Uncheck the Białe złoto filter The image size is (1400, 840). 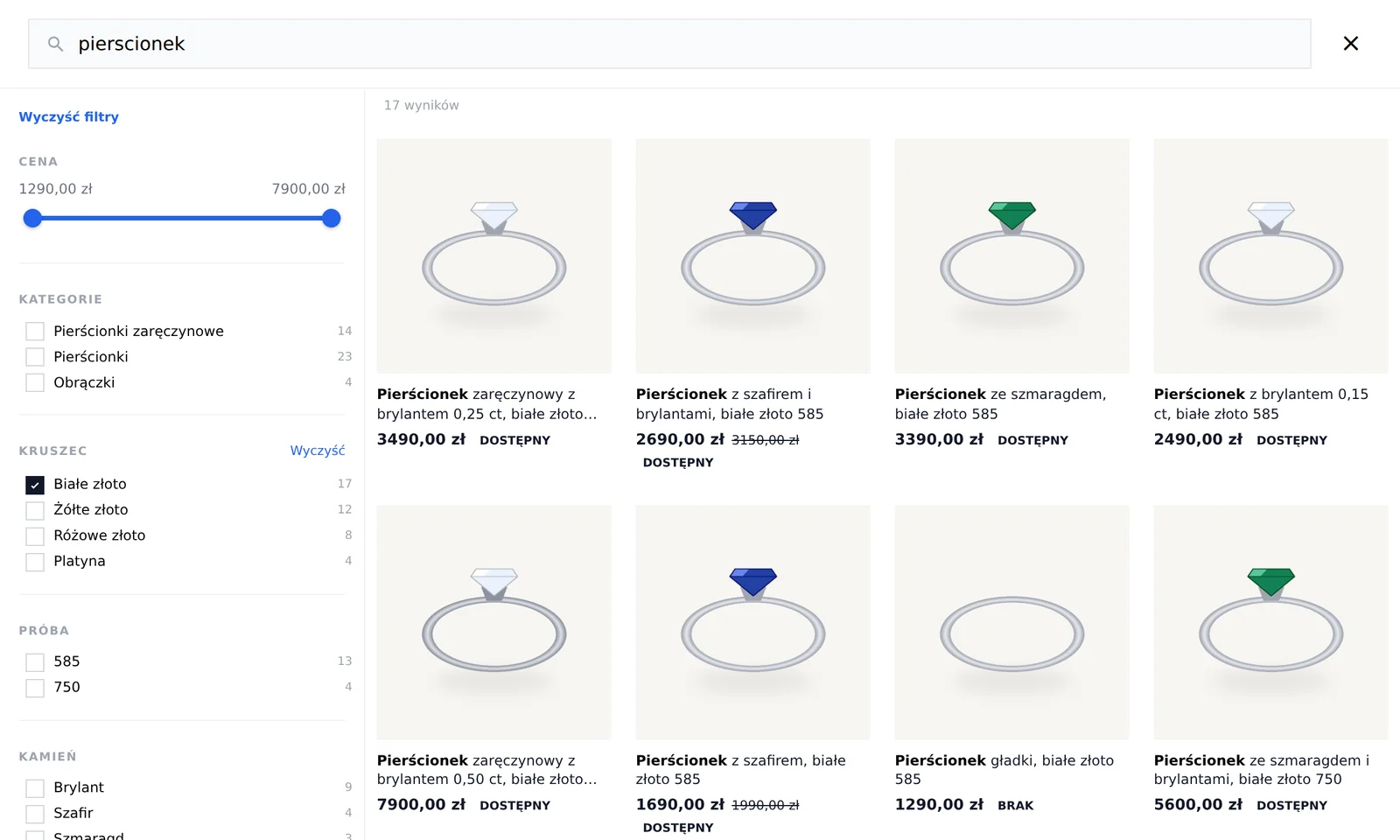pos(35,485)
